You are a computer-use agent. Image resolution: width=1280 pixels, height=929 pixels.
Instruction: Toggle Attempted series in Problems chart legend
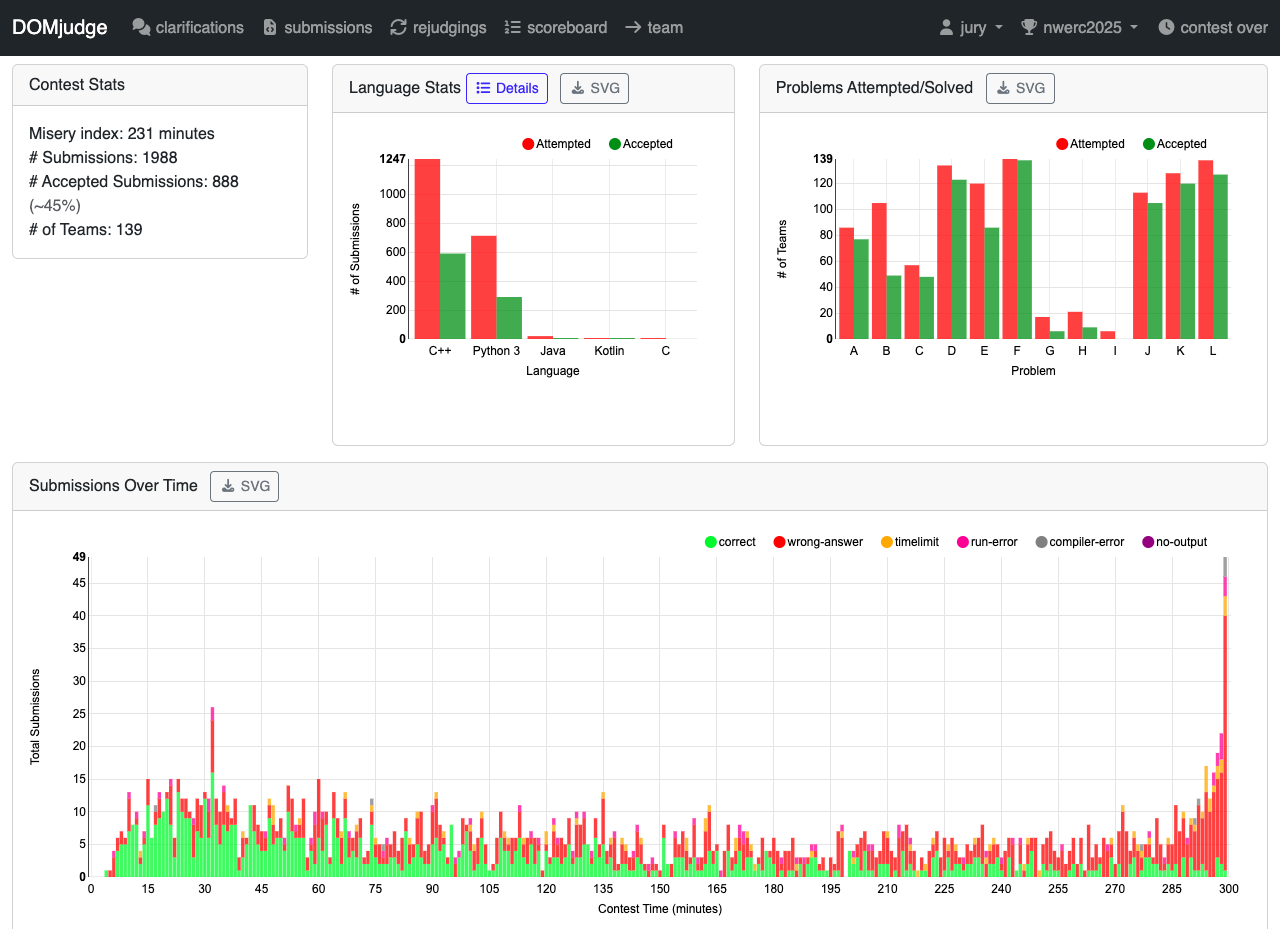(1091, 144)
